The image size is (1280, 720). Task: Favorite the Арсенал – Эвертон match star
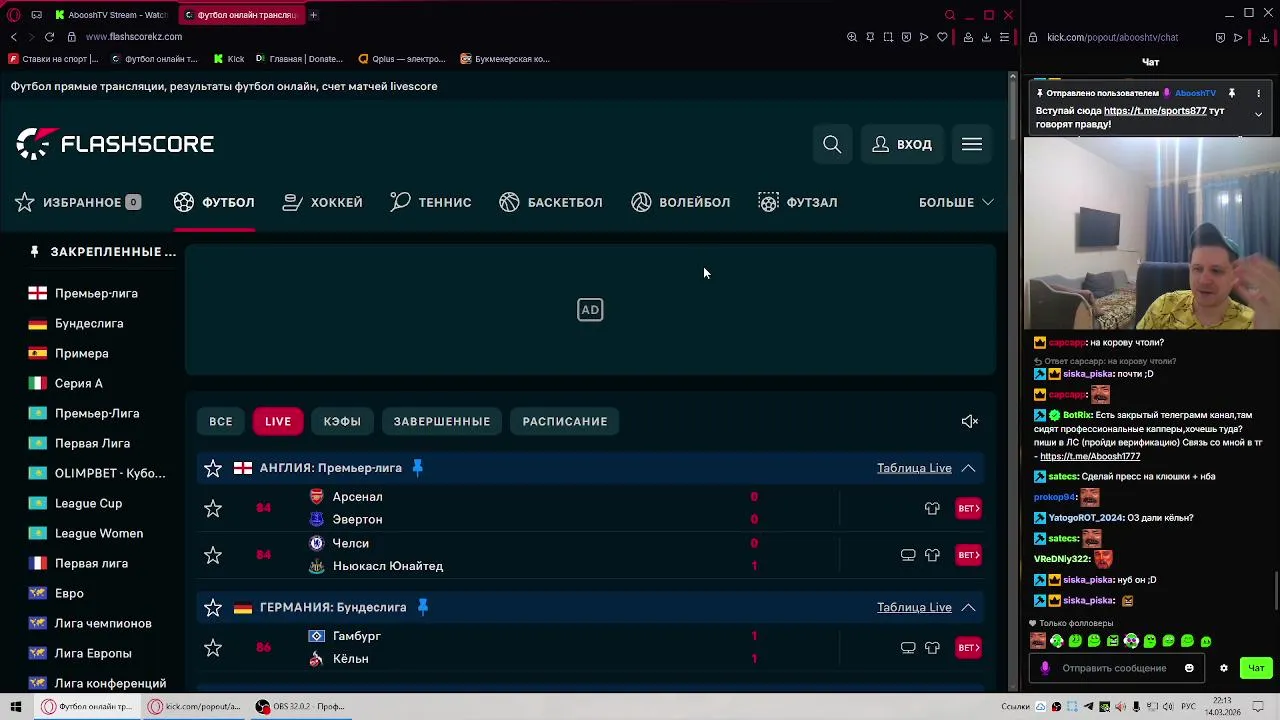[x=213, y=508]
